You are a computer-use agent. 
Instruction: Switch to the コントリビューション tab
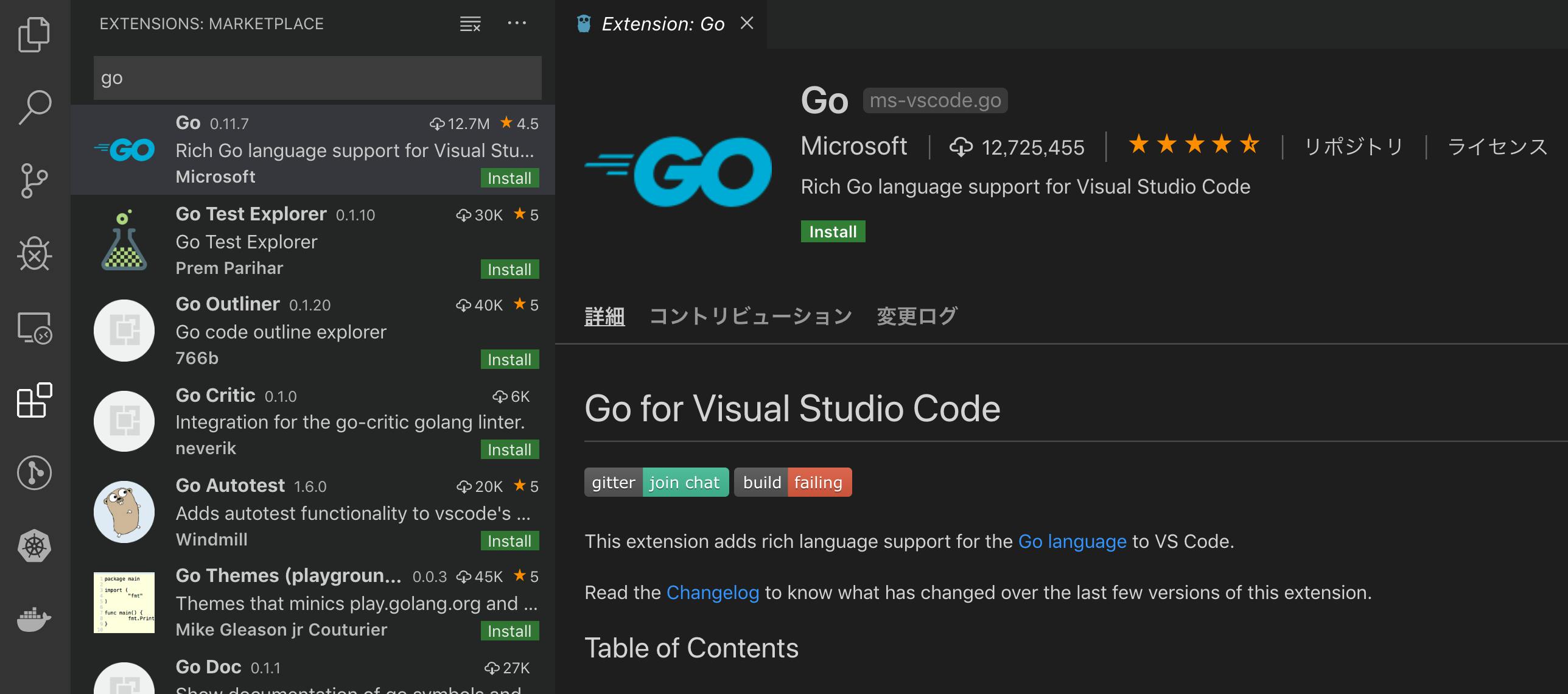click(x=751, y=316)
